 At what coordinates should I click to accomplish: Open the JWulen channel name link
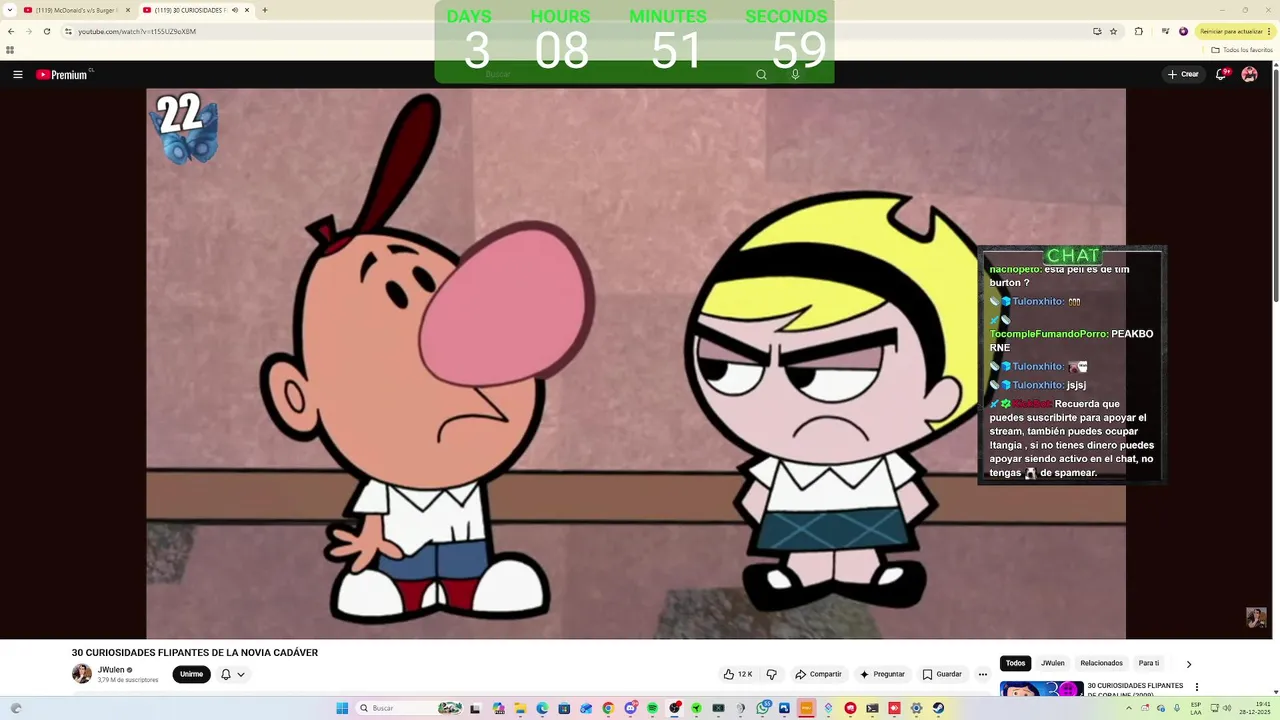[x=111, y=670]
